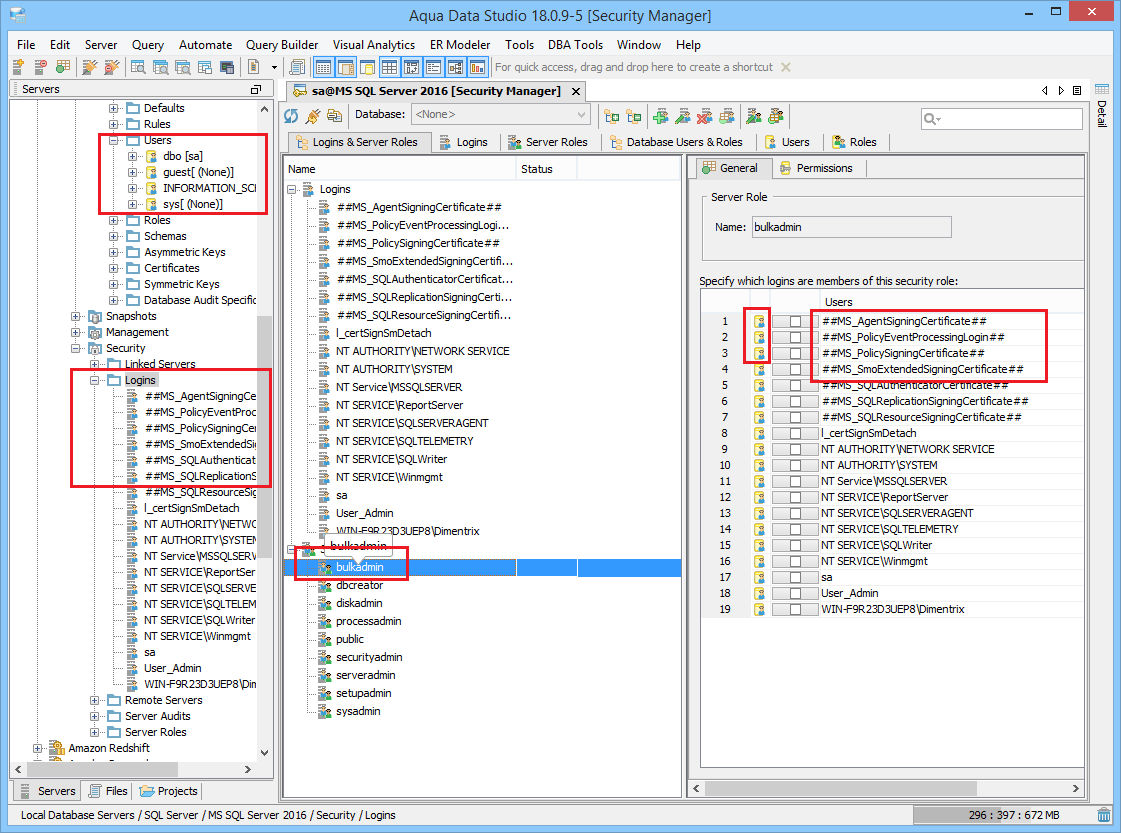The height and width of the screenshot is (833, 1121).
Task: Switch to the Server Roles tab
Action: click(548, 142)
